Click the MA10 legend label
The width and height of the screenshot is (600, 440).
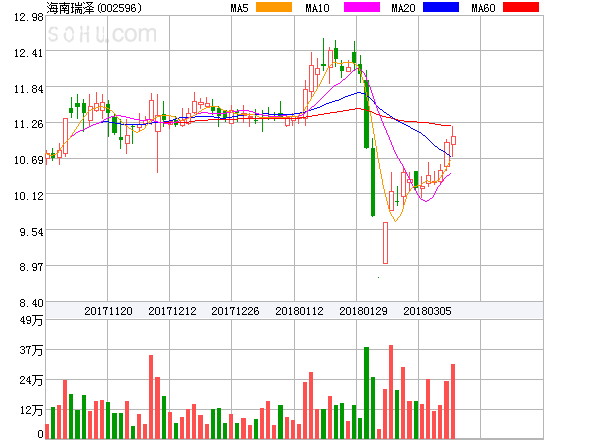[x=317, y=8]
